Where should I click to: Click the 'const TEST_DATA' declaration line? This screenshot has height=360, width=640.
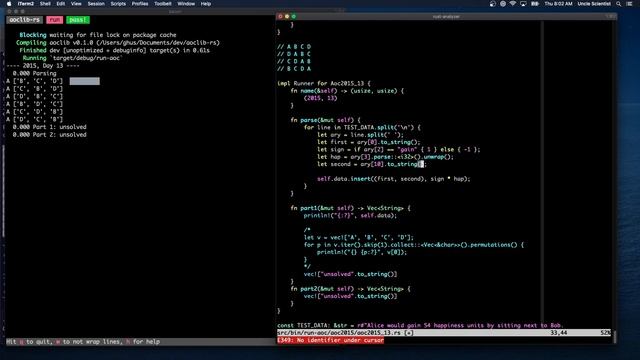tap(420, 325)
